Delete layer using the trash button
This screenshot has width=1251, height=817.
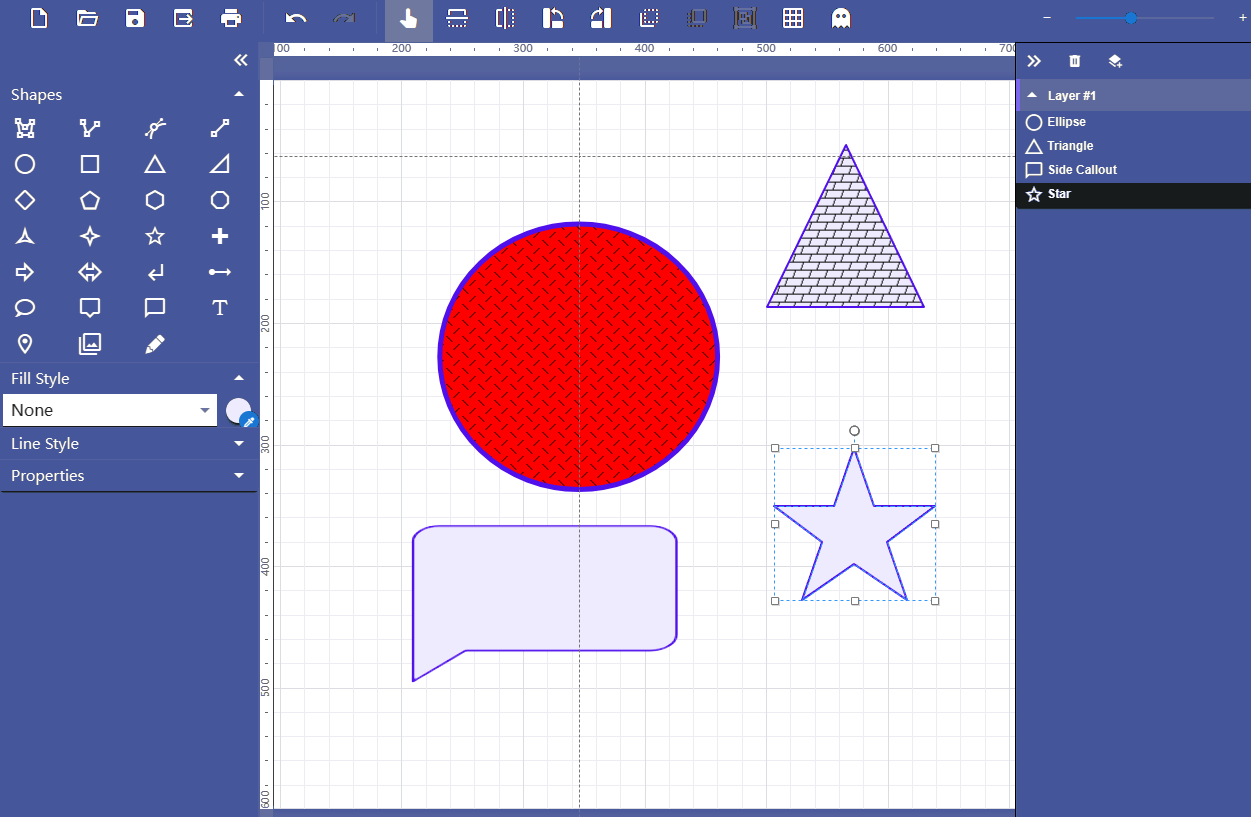pos(1075,61)
